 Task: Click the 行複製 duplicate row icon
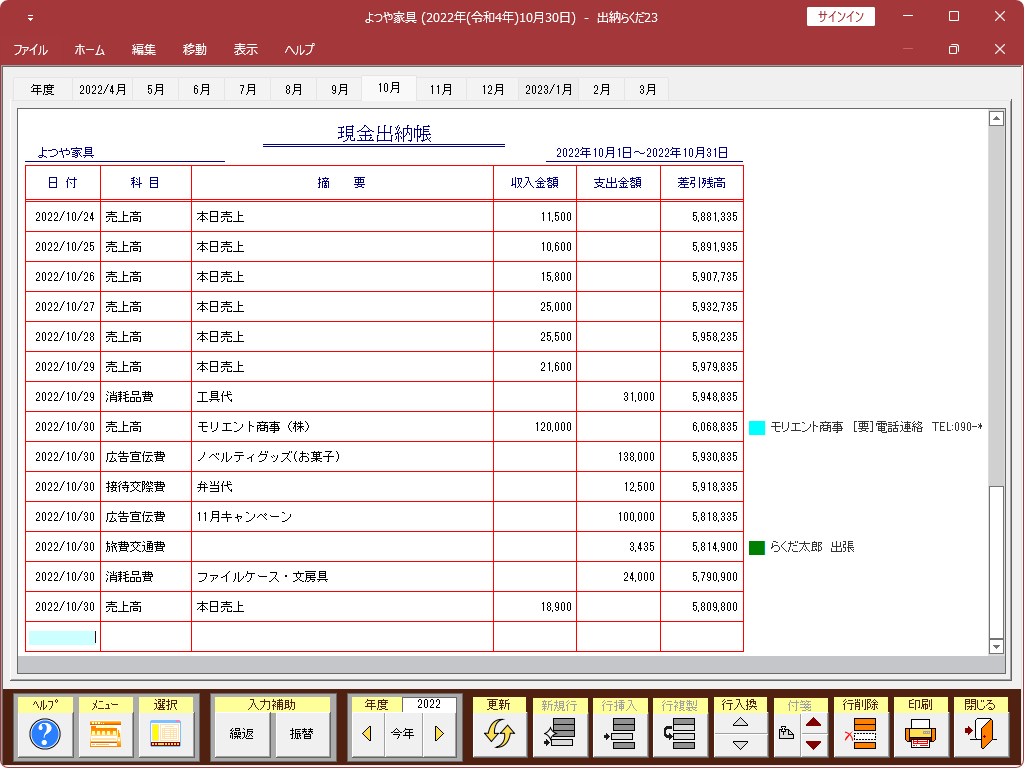click(679, 734)
